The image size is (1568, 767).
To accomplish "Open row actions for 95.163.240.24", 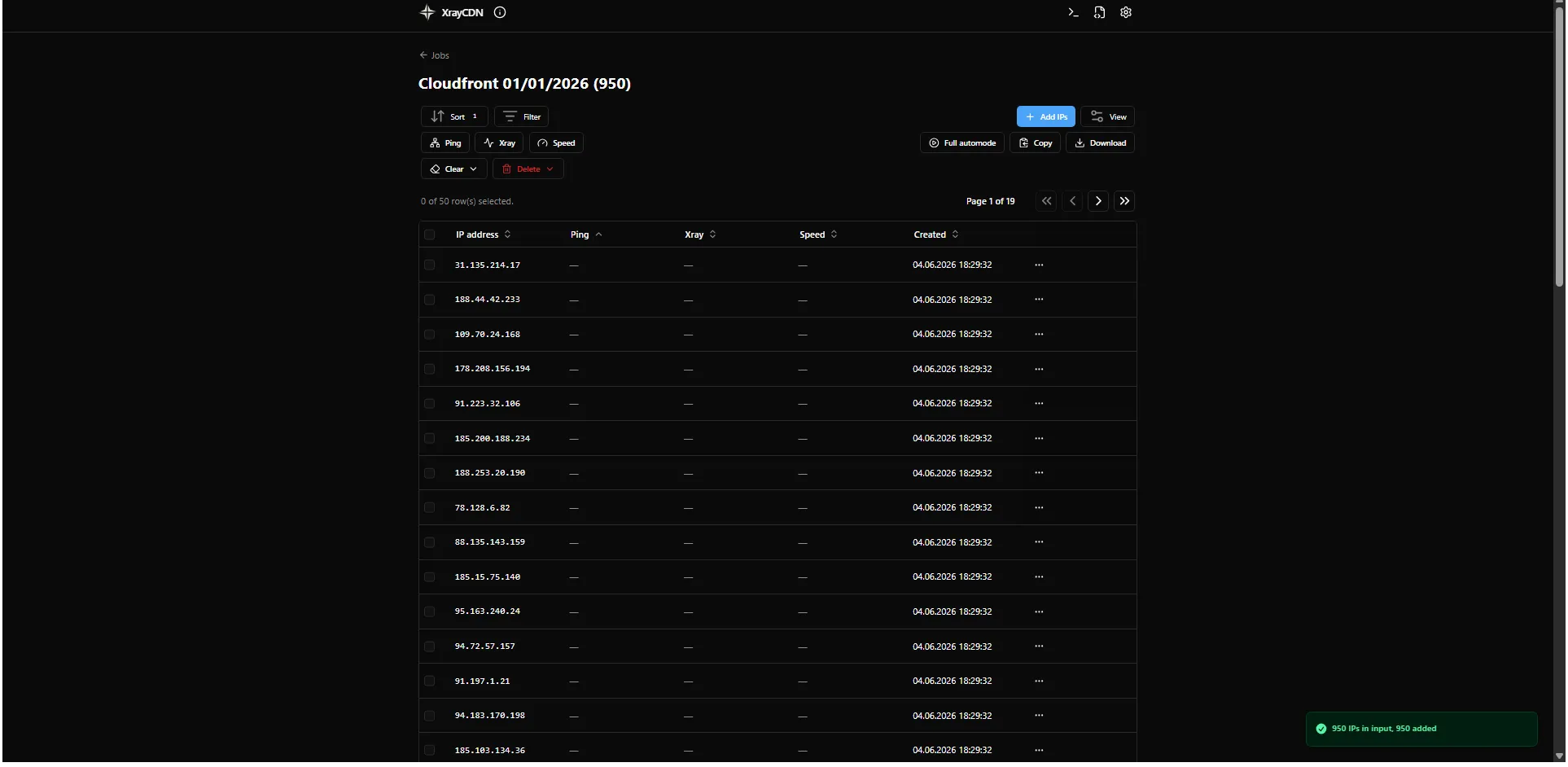I will tap(1039, 611).
